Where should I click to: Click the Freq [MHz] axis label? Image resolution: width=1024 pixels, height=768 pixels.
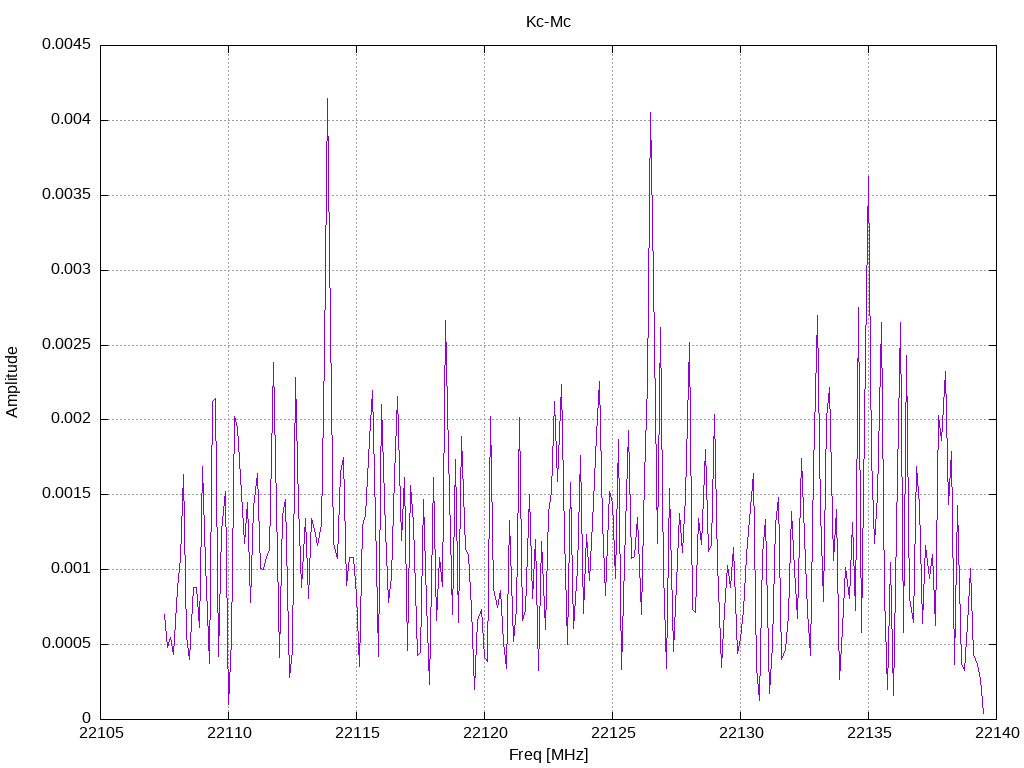(548, 755)
